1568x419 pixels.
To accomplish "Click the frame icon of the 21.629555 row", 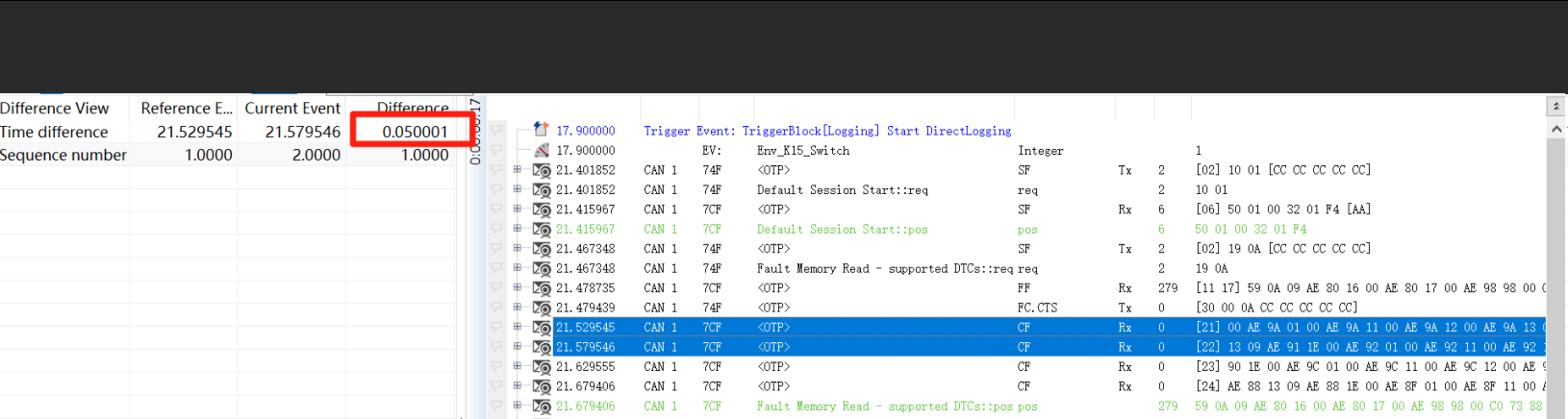I will (x=542, y=367).
